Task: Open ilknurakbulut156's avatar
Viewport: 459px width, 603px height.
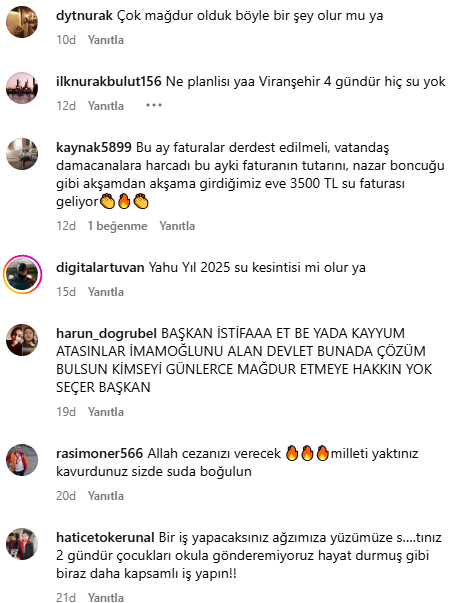Action: [22, 88]
